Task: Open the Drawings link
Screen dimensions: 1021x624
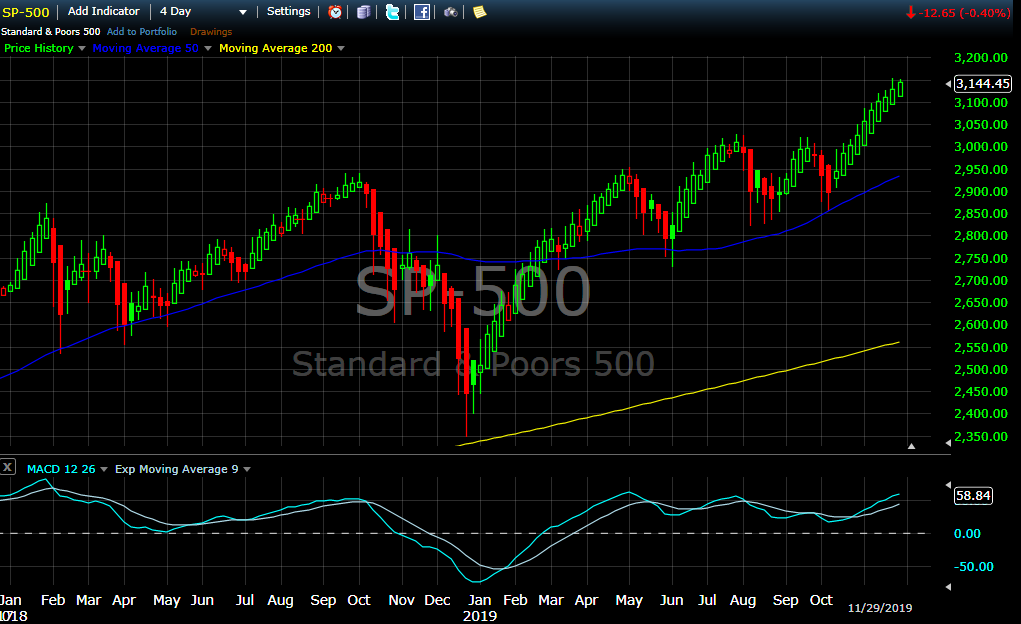Action: [211, 31]
